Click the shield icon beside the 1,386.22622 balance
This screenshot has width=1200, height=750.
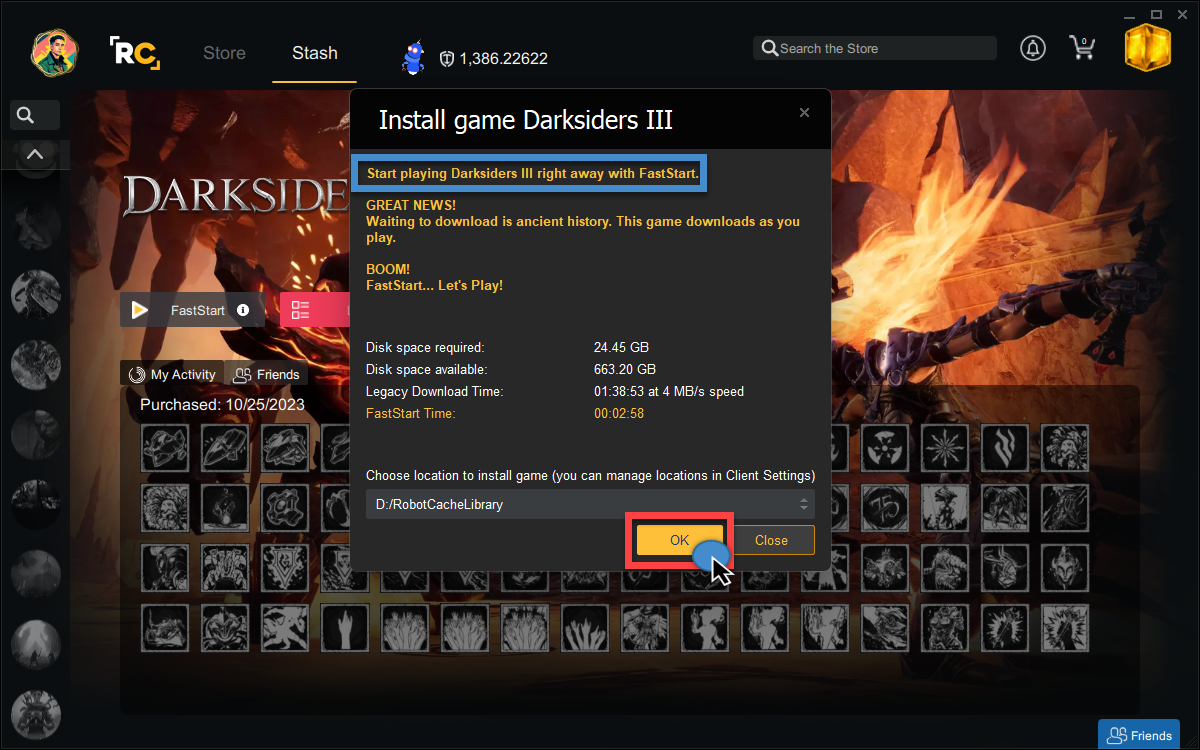pos(447,59)
